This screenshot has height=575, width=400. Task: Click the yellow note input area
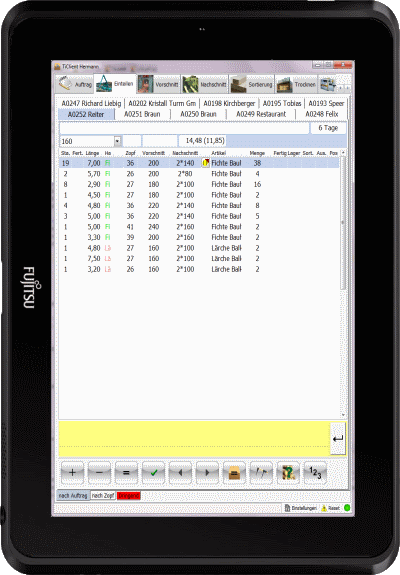(x=194, y=439)
